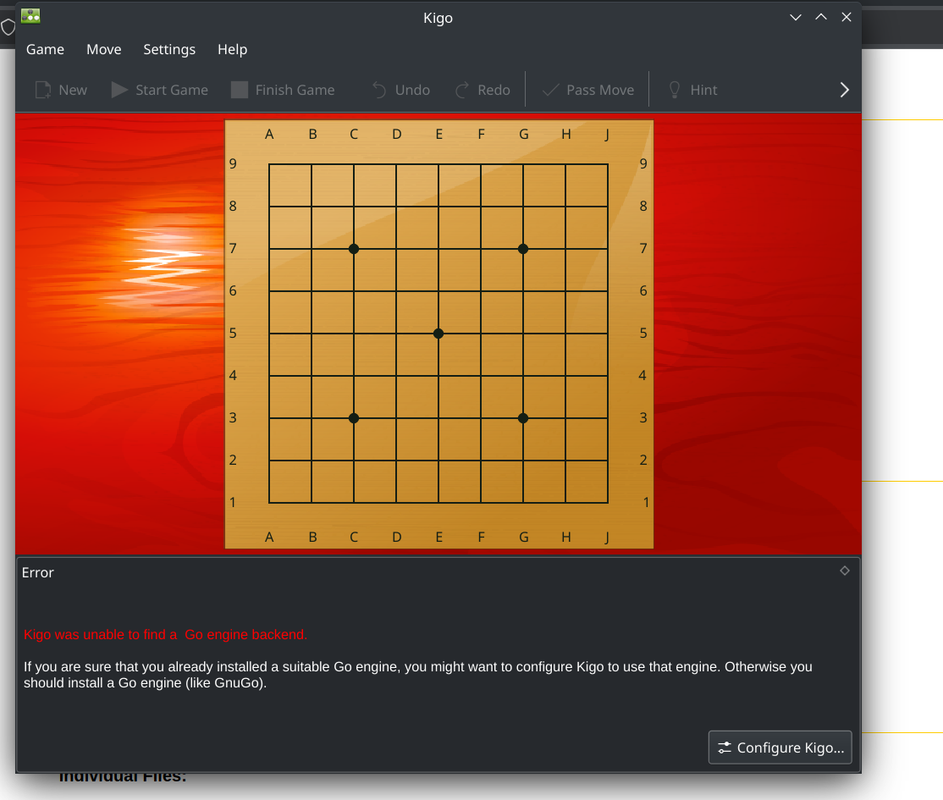Open the Settings menu
This screenshot has height=800, width=943.
(169, 49)
